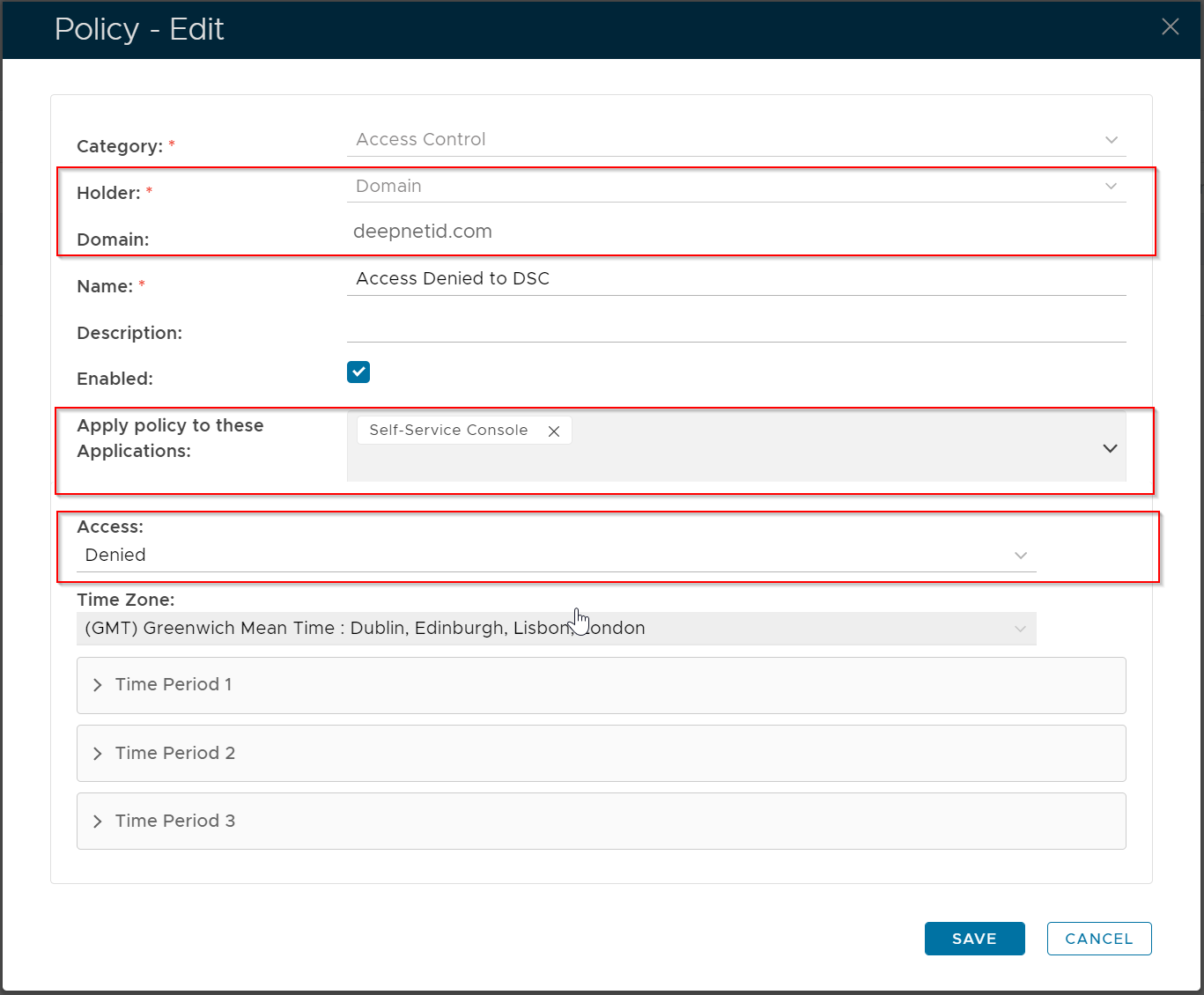Click the Name field with Access Denied to DSC
1204x995 pixels.
(x=735, y=279)
